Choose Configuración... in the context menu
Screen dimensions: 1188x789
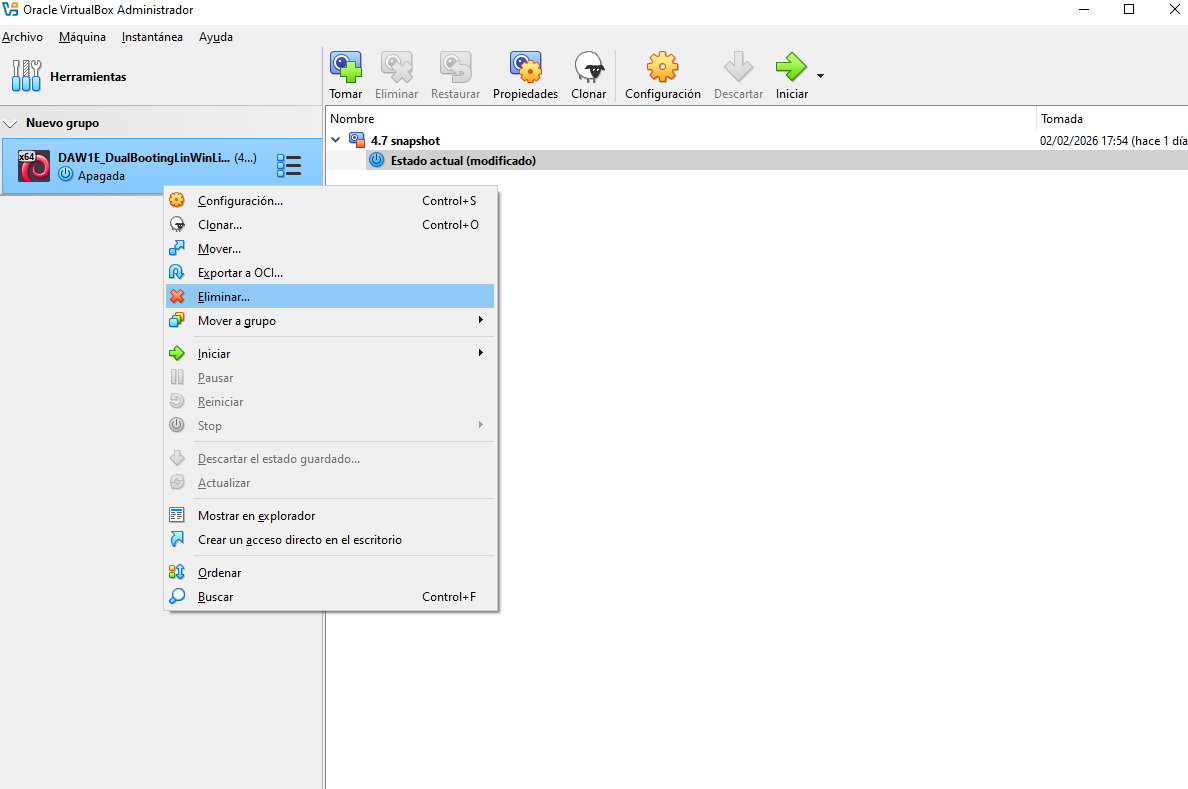coord(330,201)
